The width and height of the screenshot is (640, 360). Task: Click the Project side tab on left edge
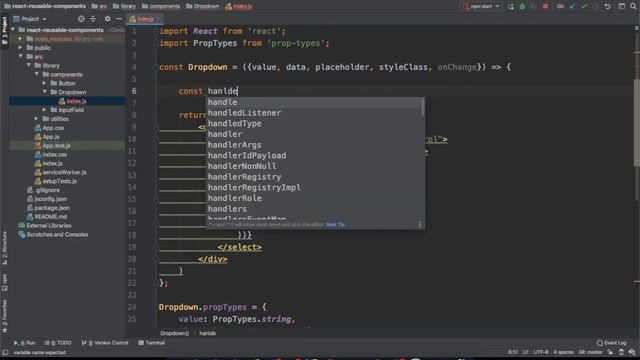point(4,32)
